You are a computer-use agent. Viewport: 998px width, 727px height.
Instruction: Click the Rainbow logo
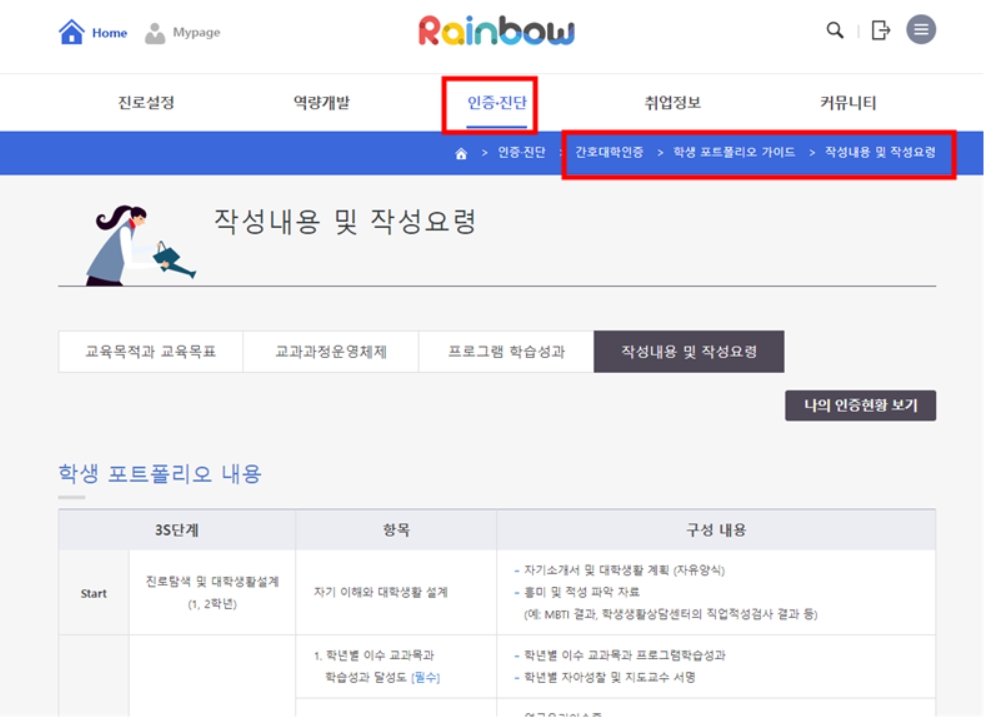pyautogui.click(x=497, y=32)
